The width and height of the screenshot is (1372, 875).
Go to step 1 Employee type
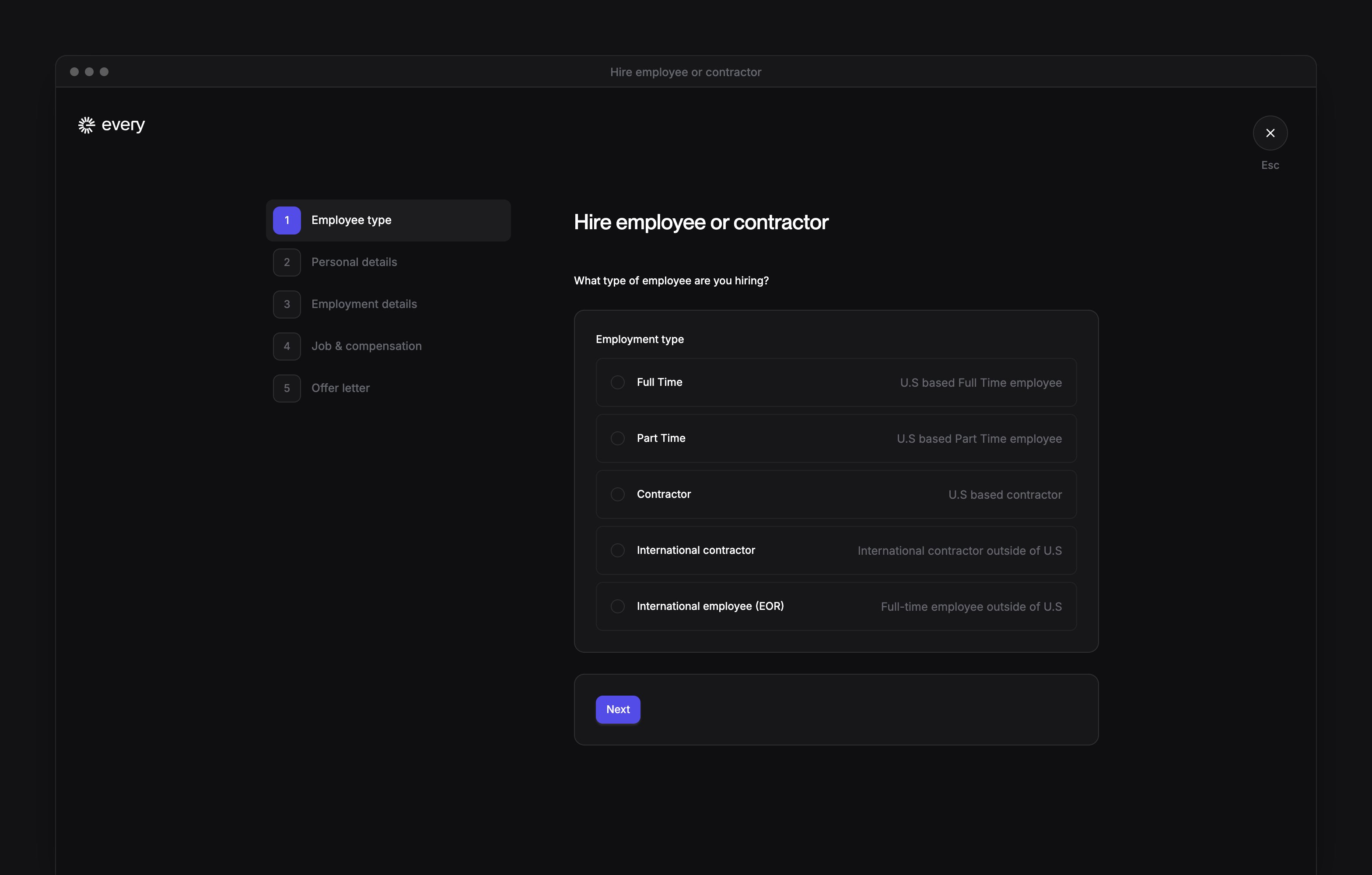pyautogui.click(x=388, y=220)
